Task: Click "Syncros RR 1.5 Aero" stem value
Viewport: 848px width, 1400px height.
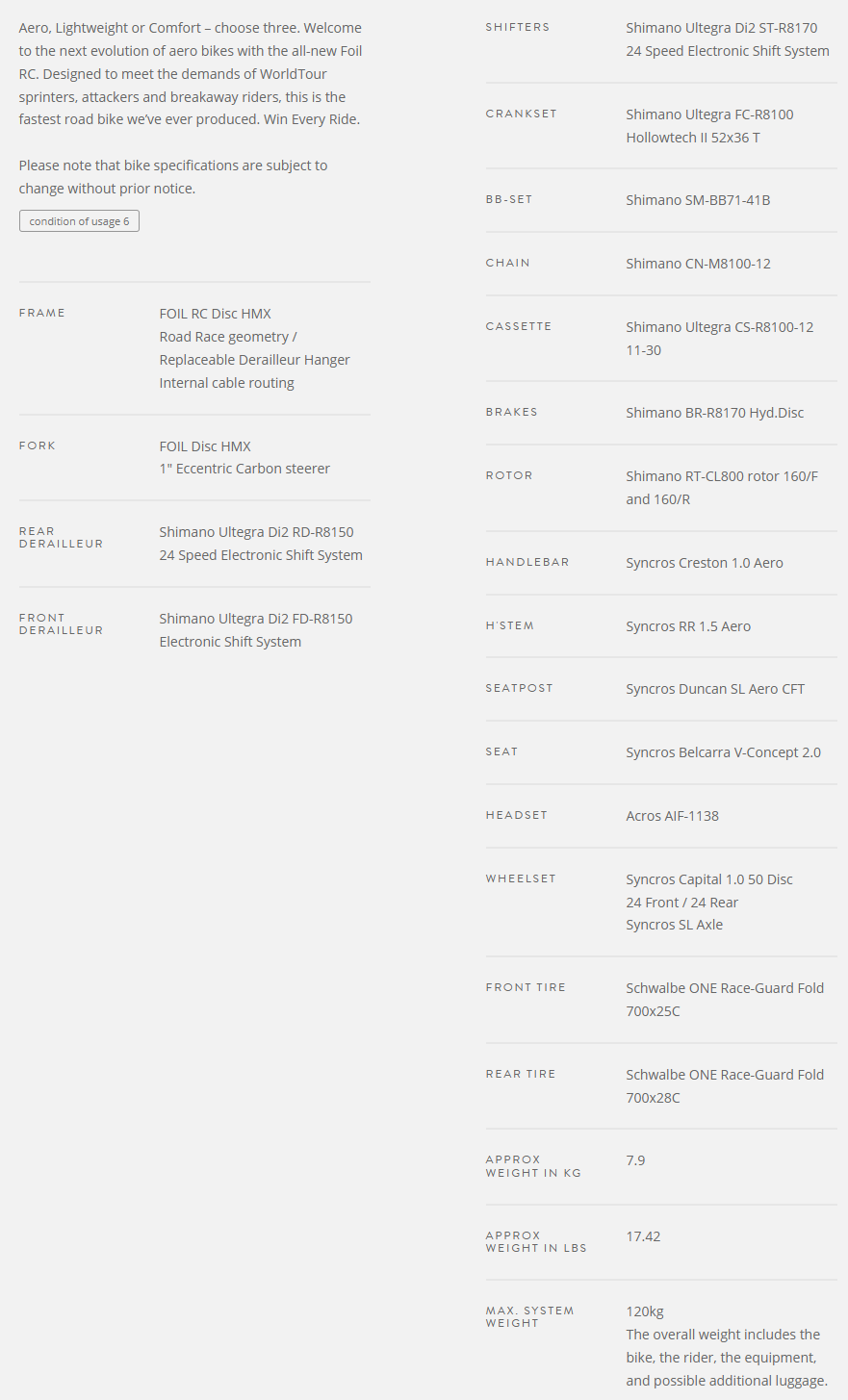Action: (x=688, y=626)
